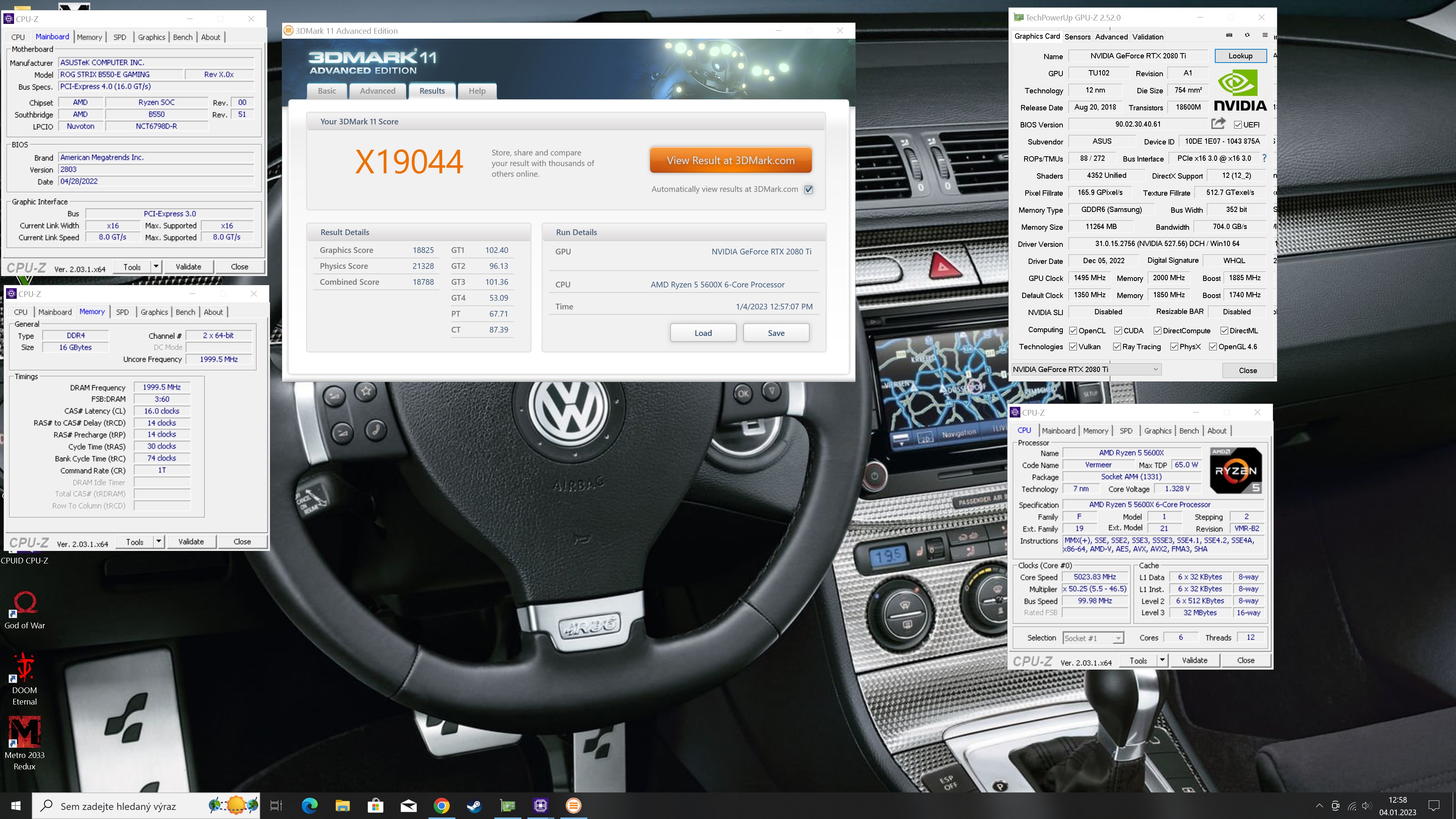
Task: Open the Socket #1 selection dropdown
Action: pyautogui.click(x=1093, y=638)
